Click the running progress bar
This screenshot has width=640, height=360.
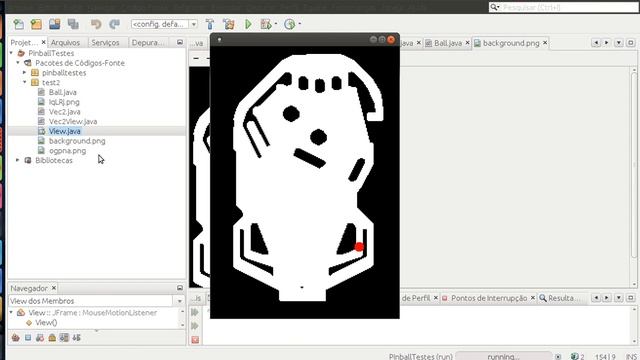tap(504, 356)
